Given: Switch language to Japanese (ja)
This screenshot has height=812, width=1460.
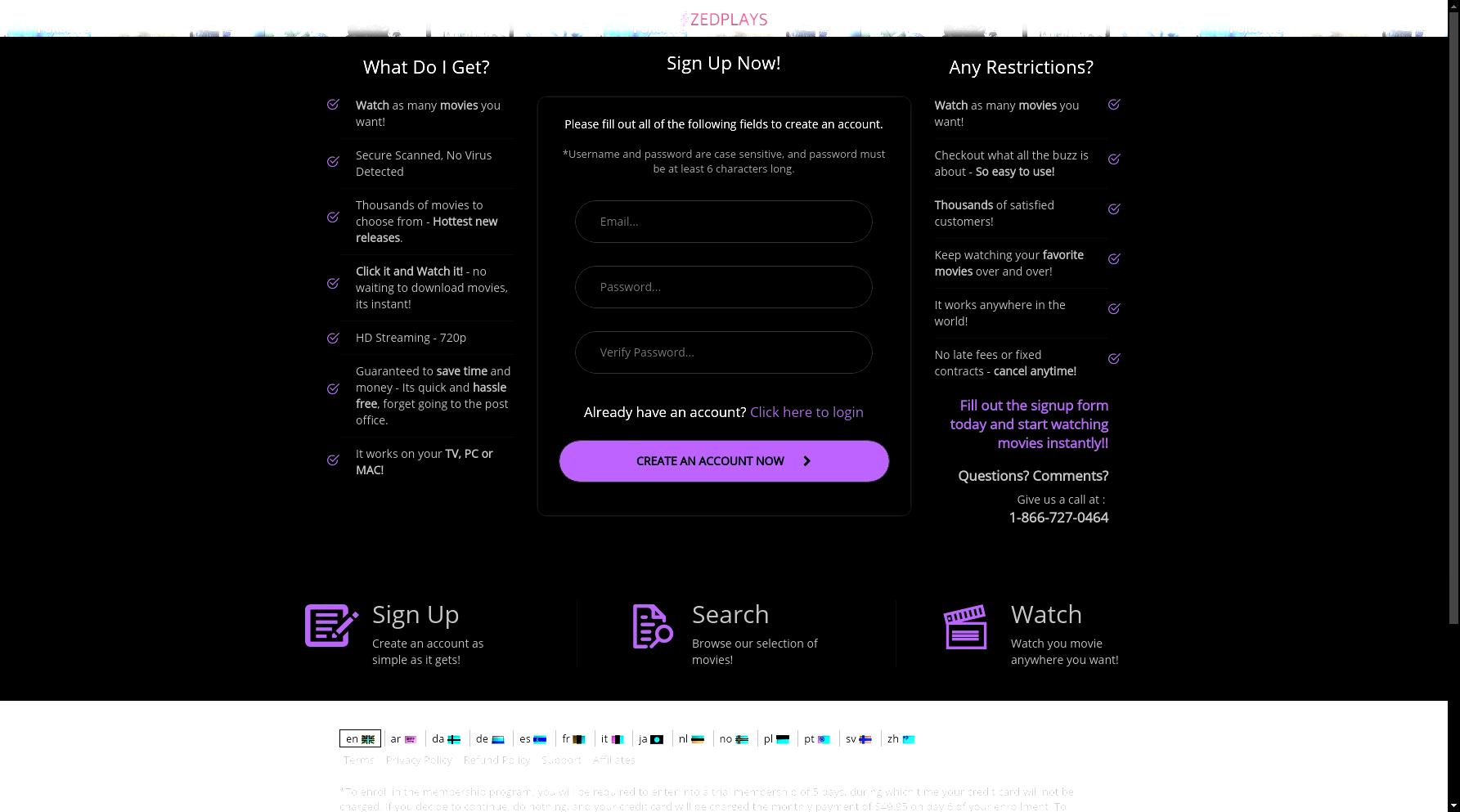Looking at the screenshot, I should pyautogui.click(x=651, y=739).
